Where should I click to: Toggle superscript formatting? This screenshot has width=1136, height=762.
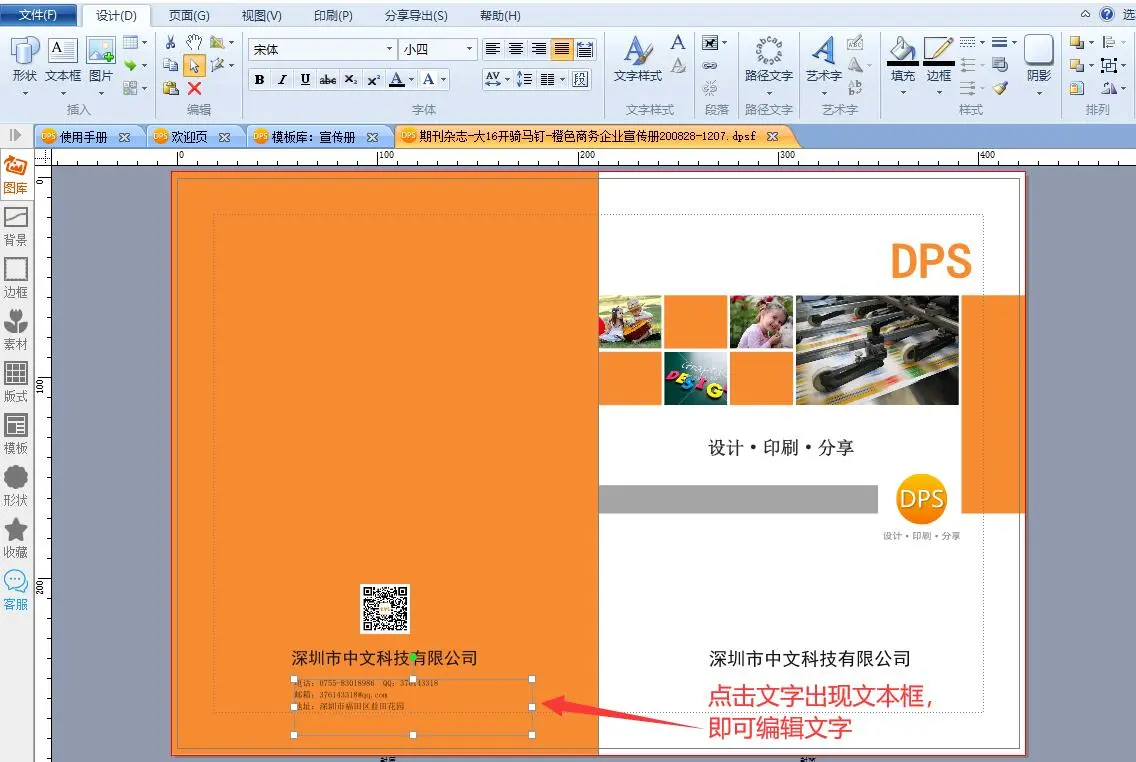(374, 80)
